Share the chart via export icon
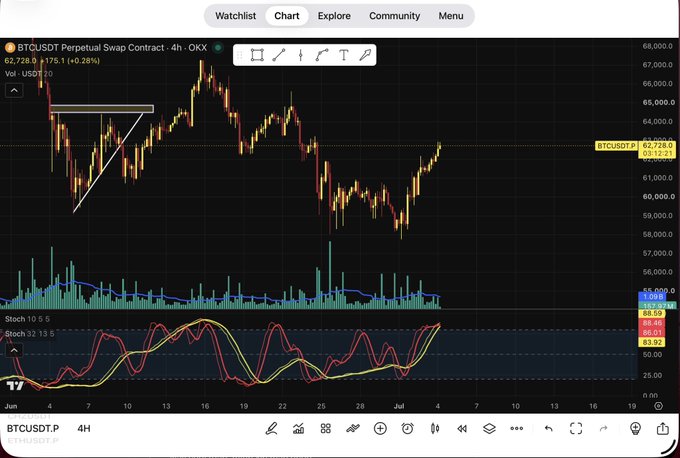 click(663, 429)
